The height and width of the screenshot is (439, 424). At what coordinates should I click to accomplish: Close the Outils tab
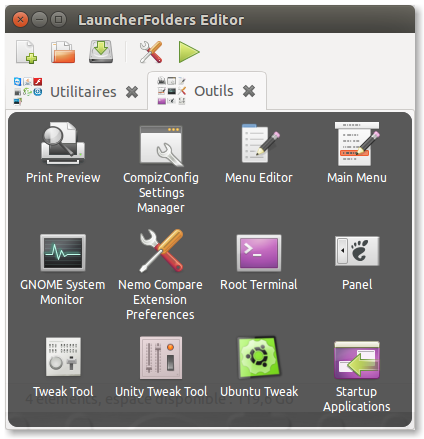249,91
